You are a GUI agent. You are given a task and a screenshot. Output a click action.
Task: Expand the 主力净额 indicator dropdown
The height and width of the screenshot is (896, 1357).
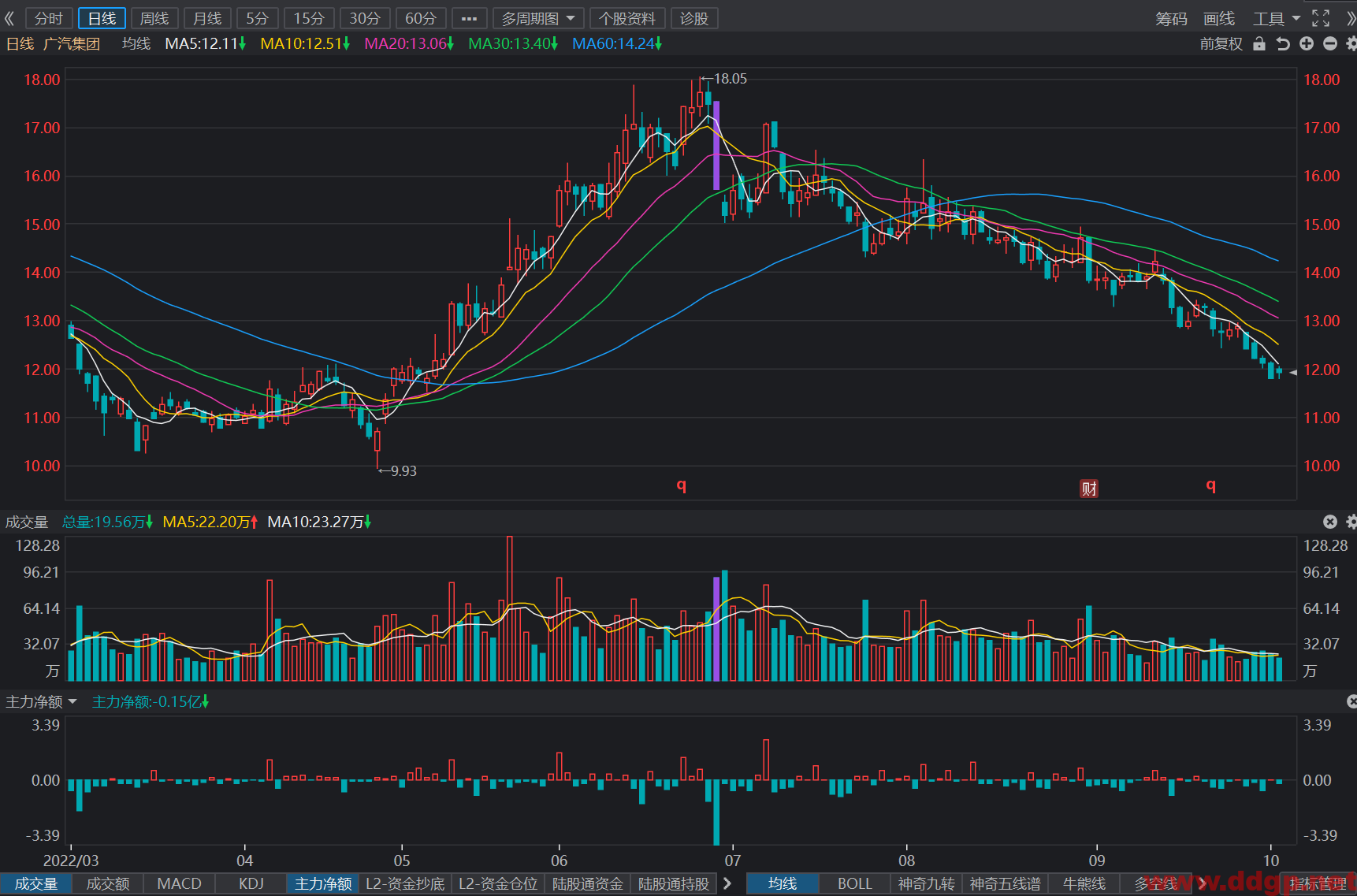point(41,701)
